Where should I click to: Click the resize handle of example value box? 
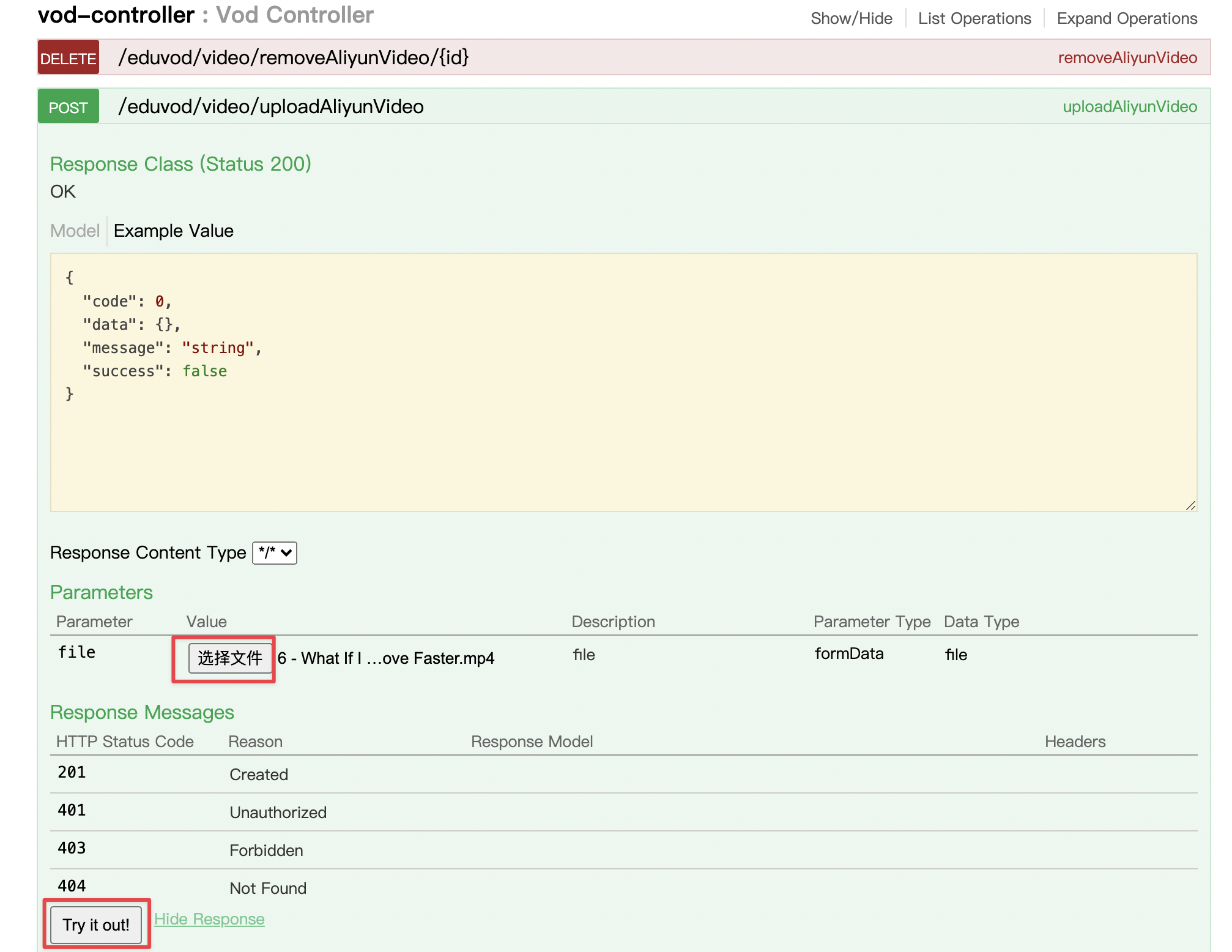1190,505
